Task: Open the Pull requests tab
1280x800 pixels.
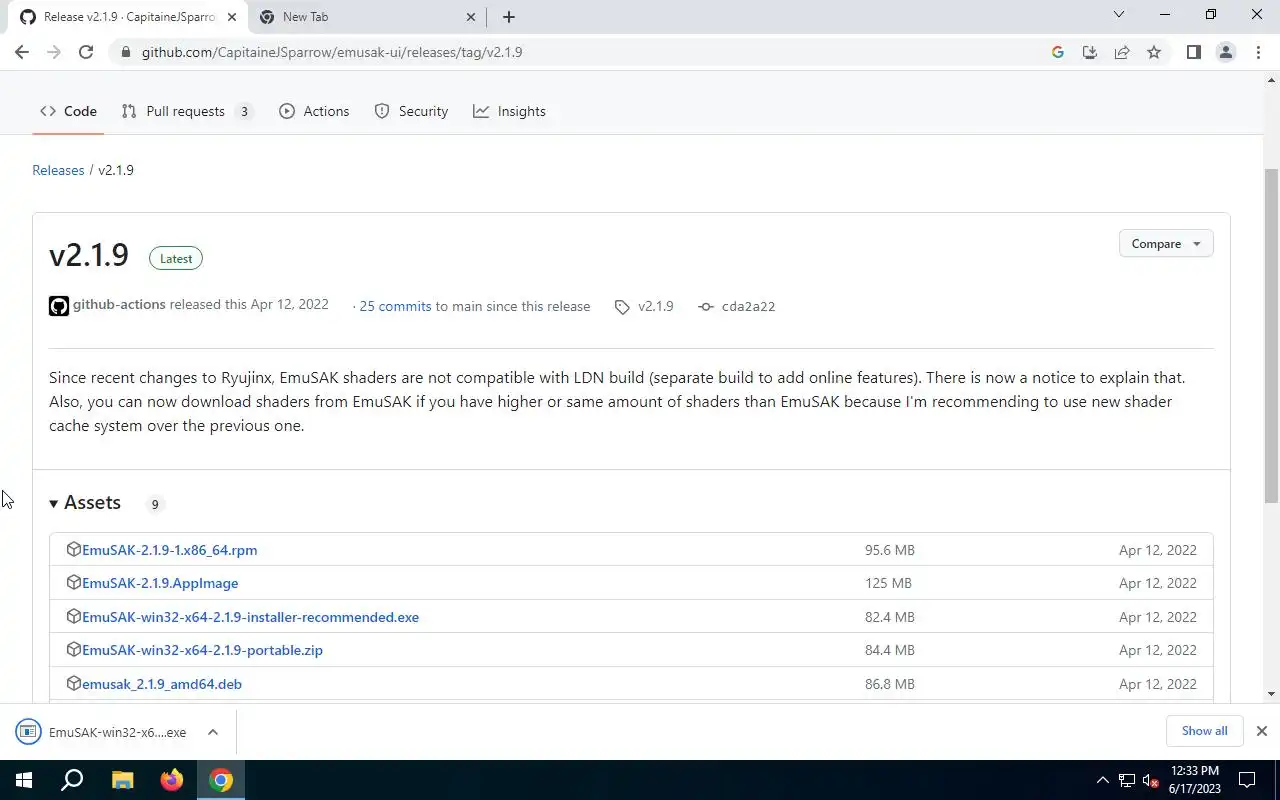Action: pos(187,111)
